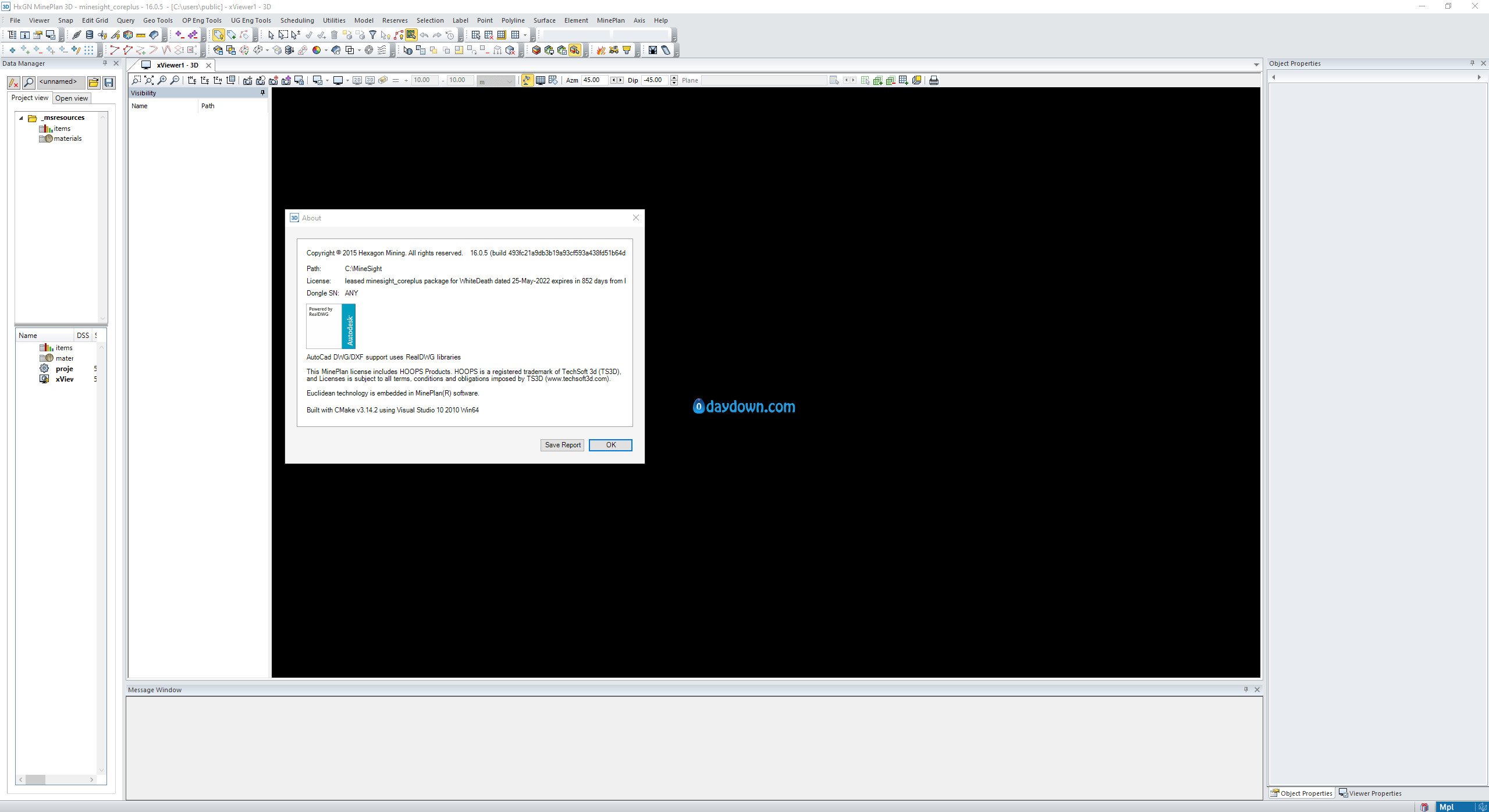Image resolution: width=1489 pixels, height=812 pixels.
Task: Click the Azm azimuth value field
Action: (x=594, y=80)
